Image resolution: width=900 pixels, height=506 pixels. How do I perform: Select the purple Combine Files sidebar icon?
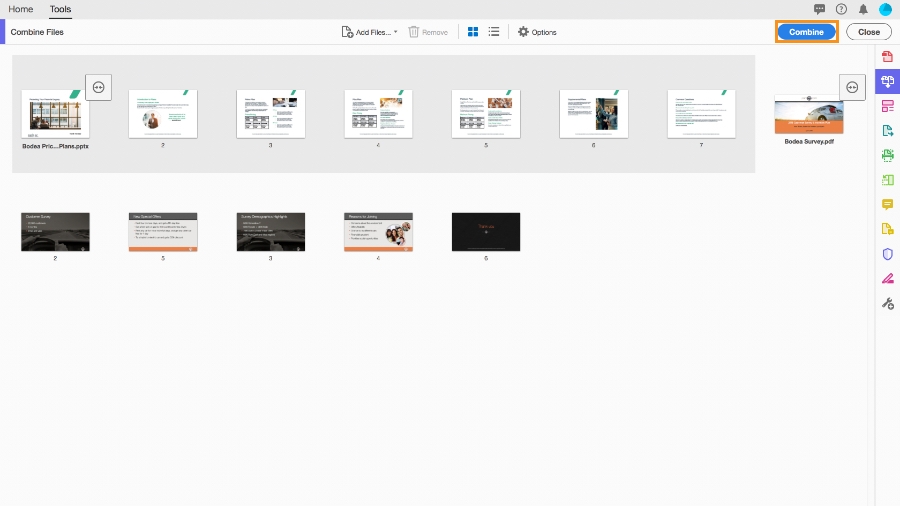click(x=887, y=81)
